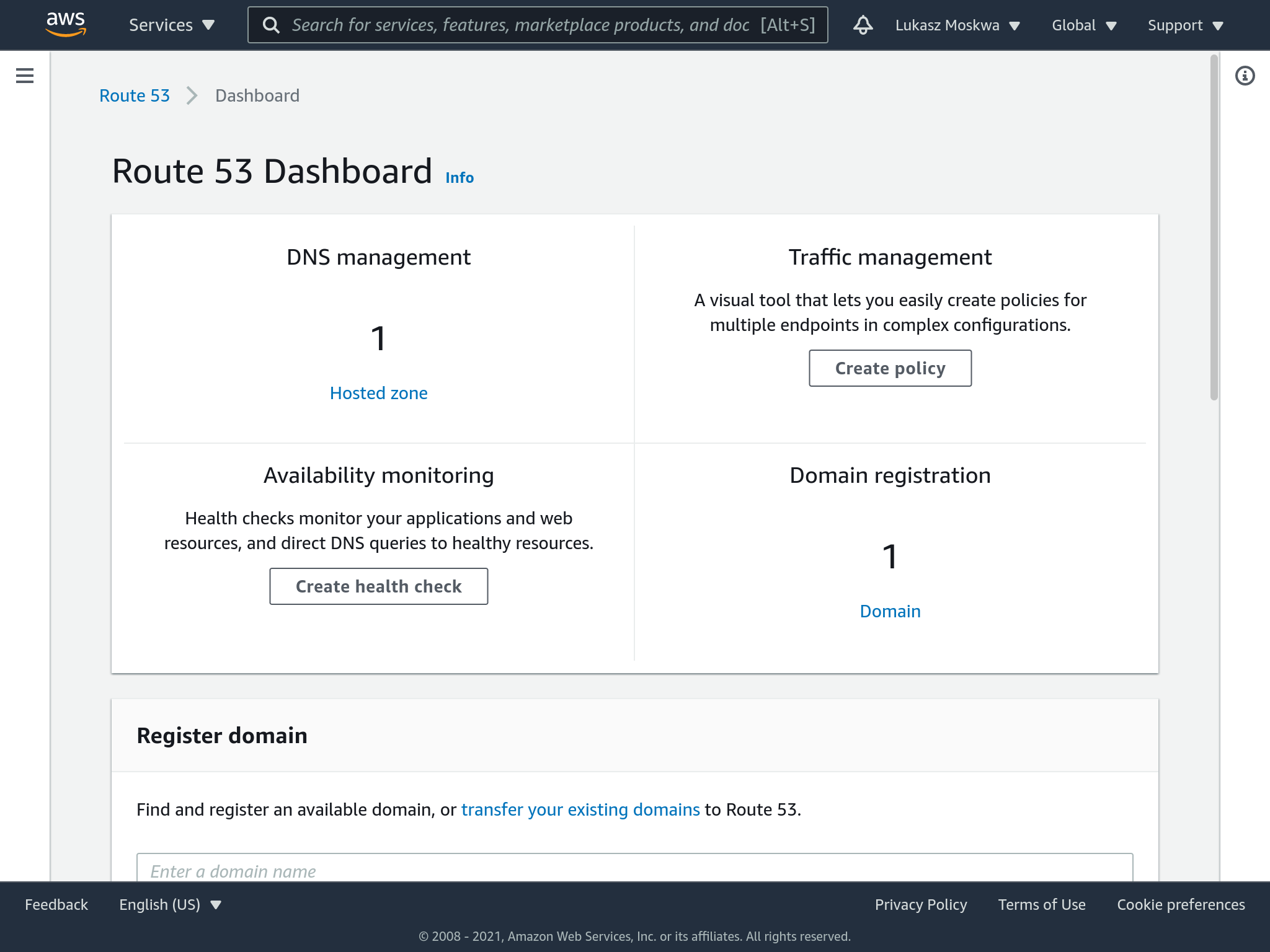Open the hamburger navigation menu

[25, 76]
